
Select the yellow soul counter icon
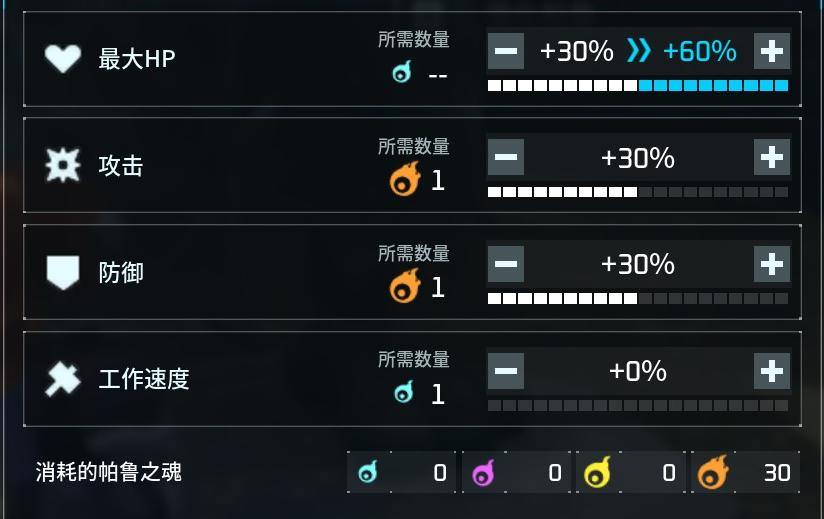pos(598,473)
